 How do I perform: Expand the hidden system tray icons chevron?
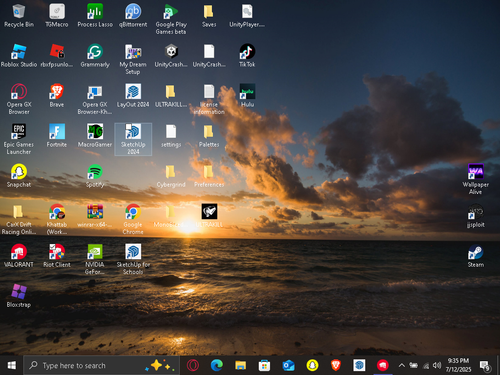(x=402, y=365)
